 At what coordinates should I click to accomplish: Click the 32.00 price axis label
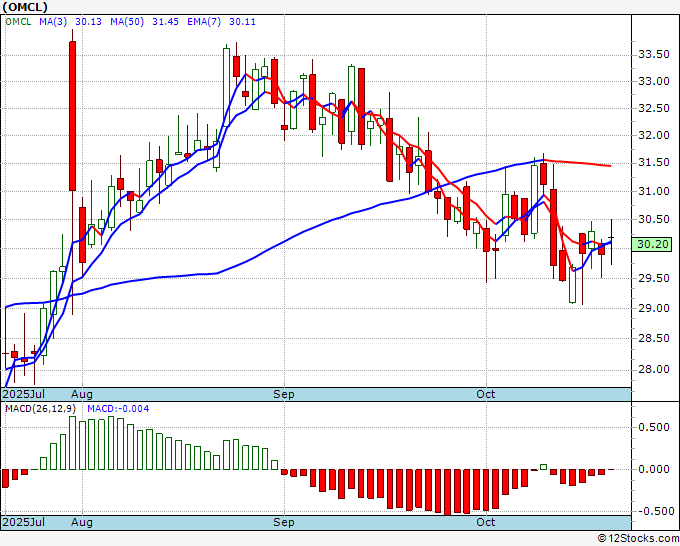pos(654,135)
